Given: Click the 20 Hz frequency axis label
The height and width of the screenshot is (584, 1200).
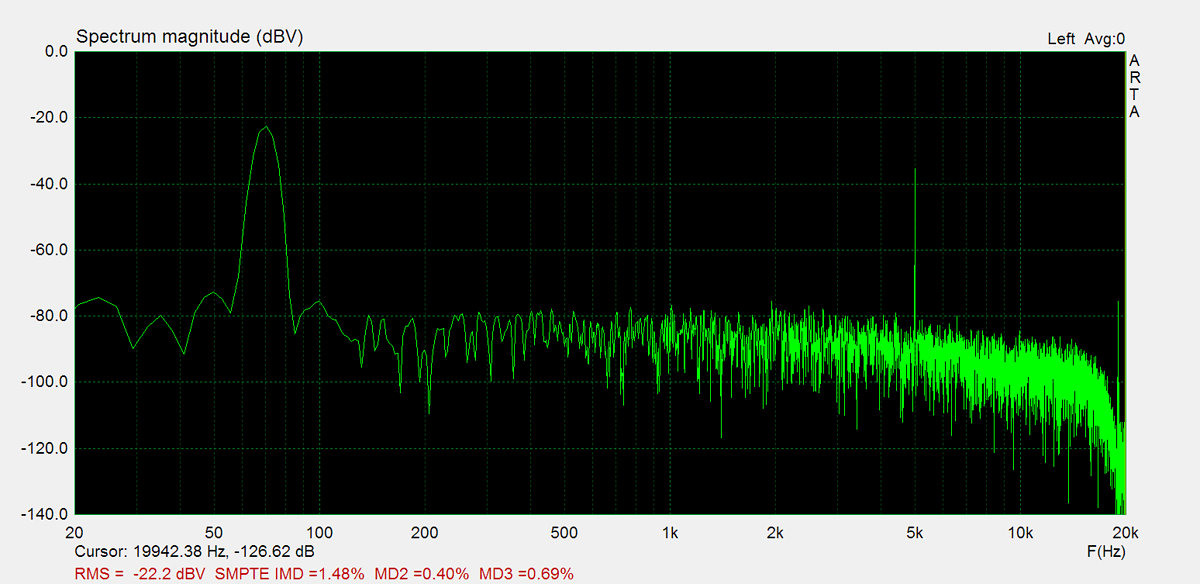Looking at the screenshot, I should [74, 531].
